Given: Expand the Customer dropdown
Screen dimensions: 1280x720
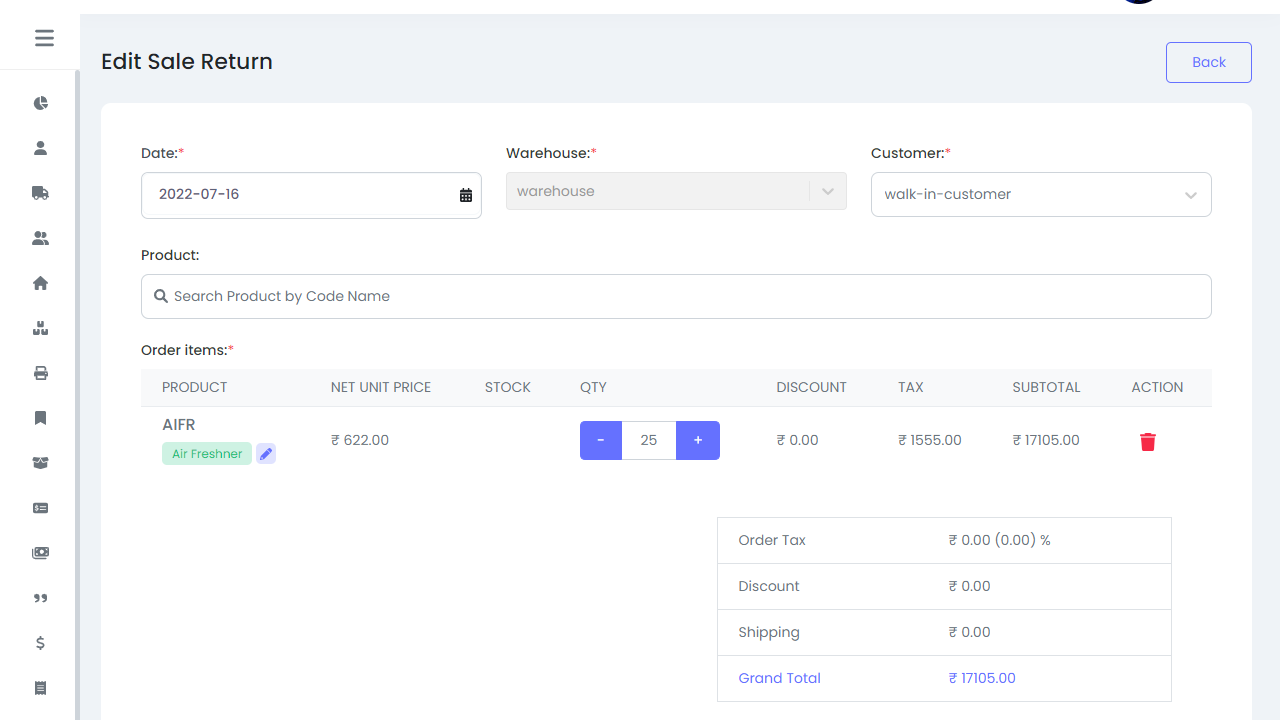Looking at the screenshot, I should pyautogui.click(x=1190, y=195).
